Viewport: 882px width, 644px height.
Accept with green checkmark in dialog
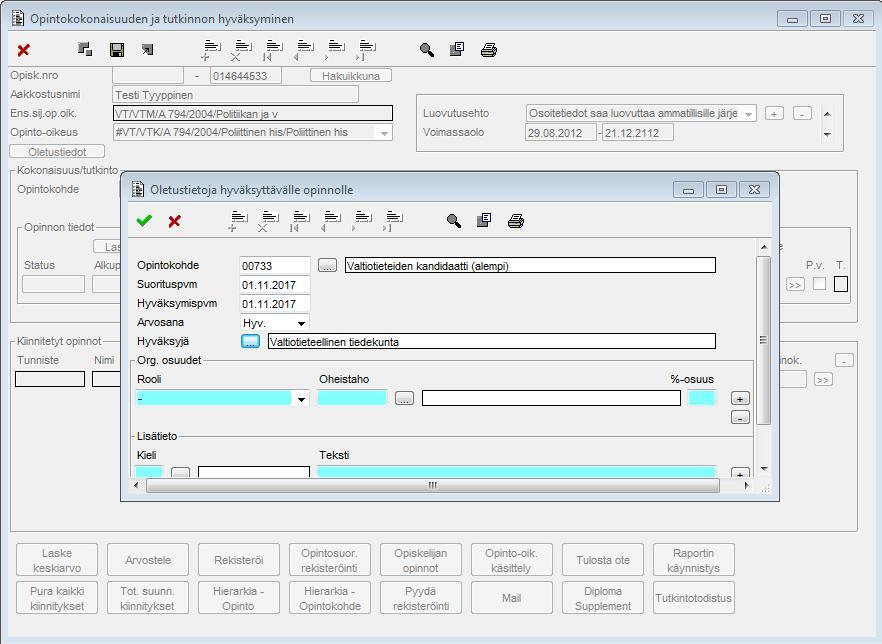[x=145, y=220]
